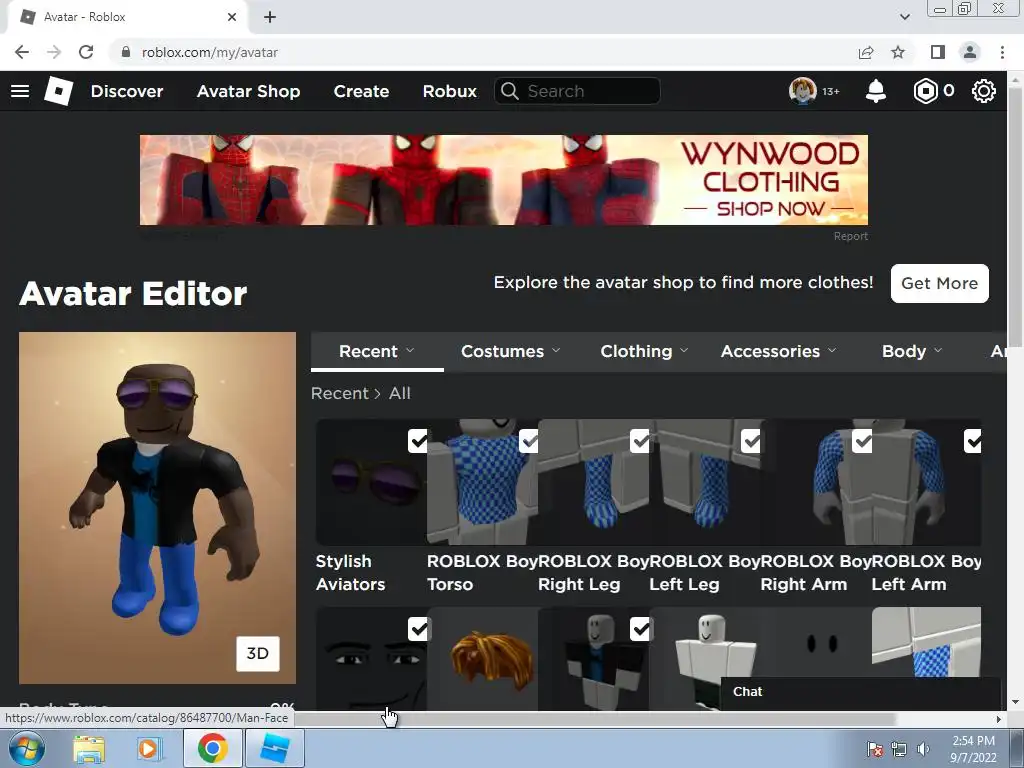This screenshot has width=1024, height=768.
Task: Open the Robux balance icon
Action: click(x=925, y=91)
